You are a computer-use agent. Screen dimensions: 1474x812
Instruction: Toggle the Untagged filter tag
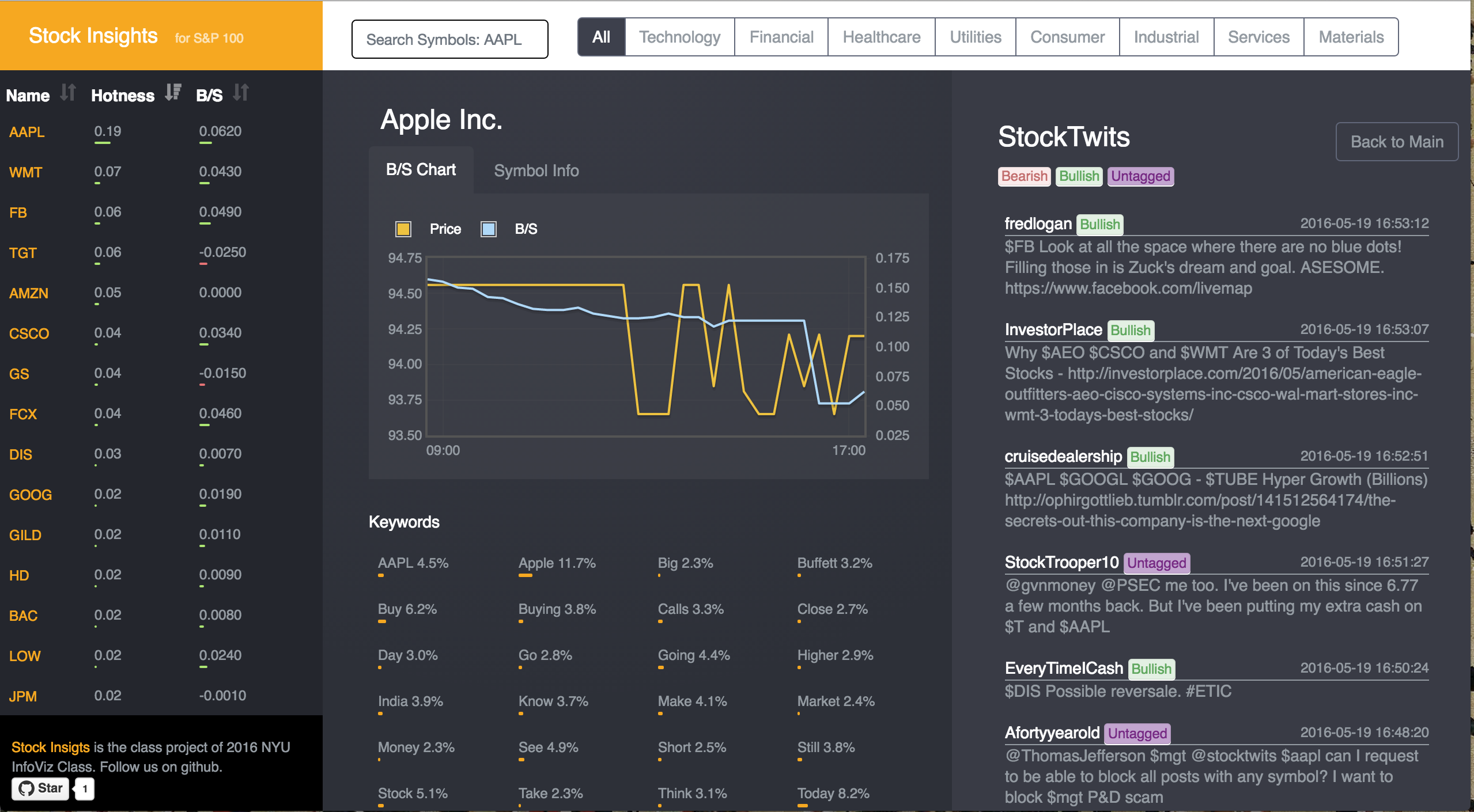pos(1140,176)
